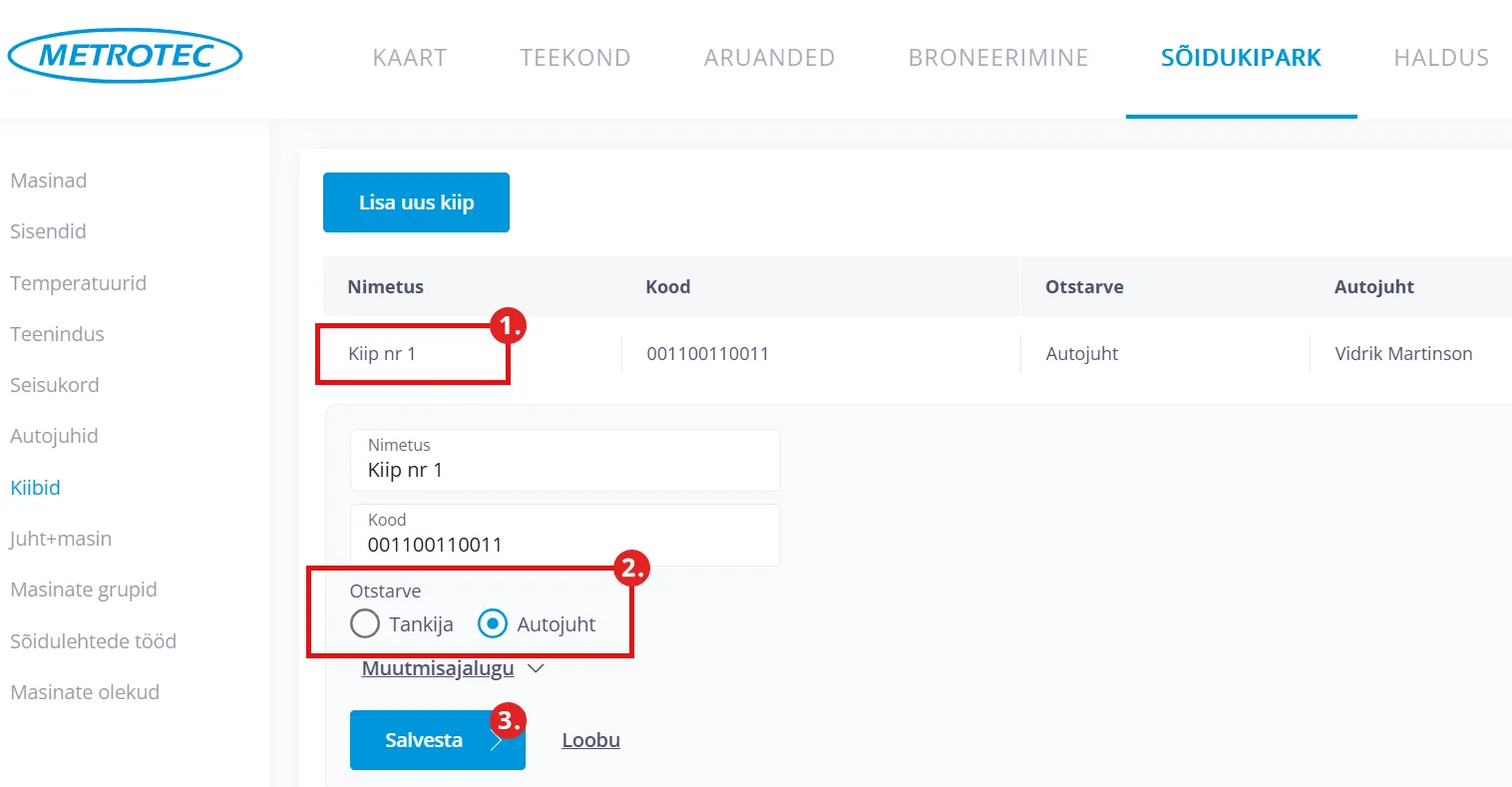Click the Lisa uus kiip button
The width and height of the screenshot is (1512, 787).
coord(416,202)
